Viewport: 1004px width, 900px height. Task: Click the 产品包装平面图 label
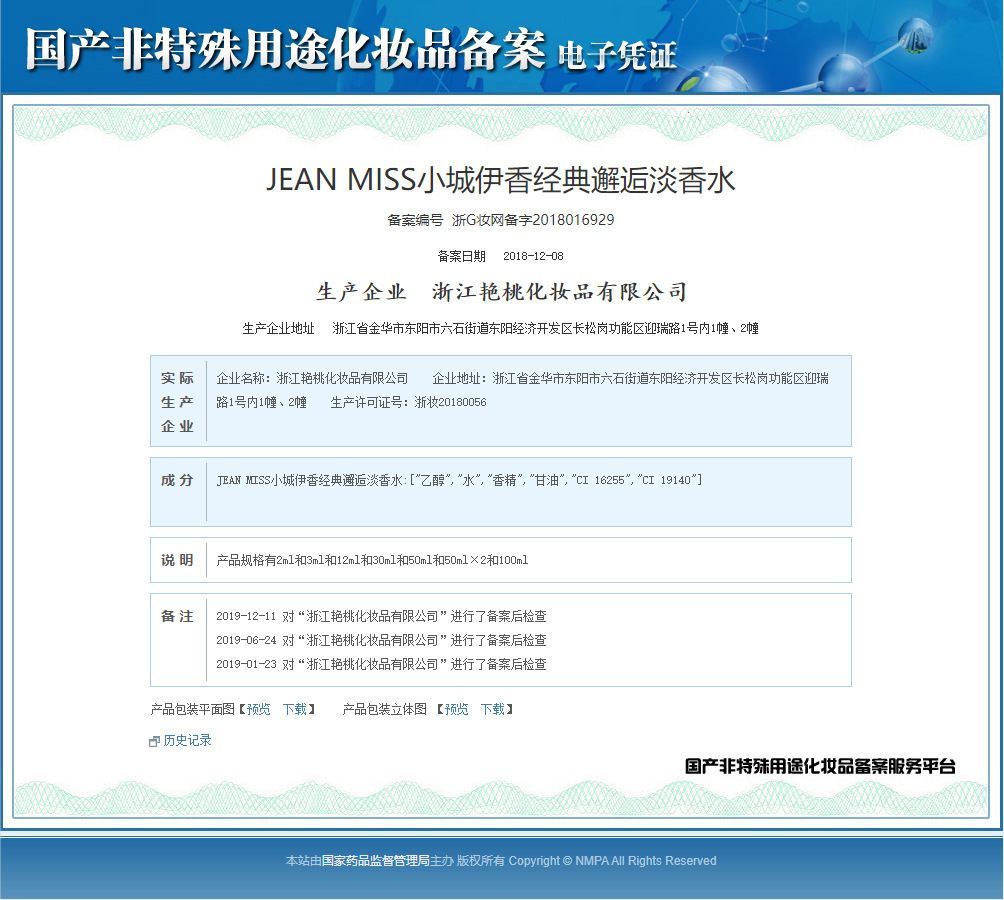click(193, 709)
